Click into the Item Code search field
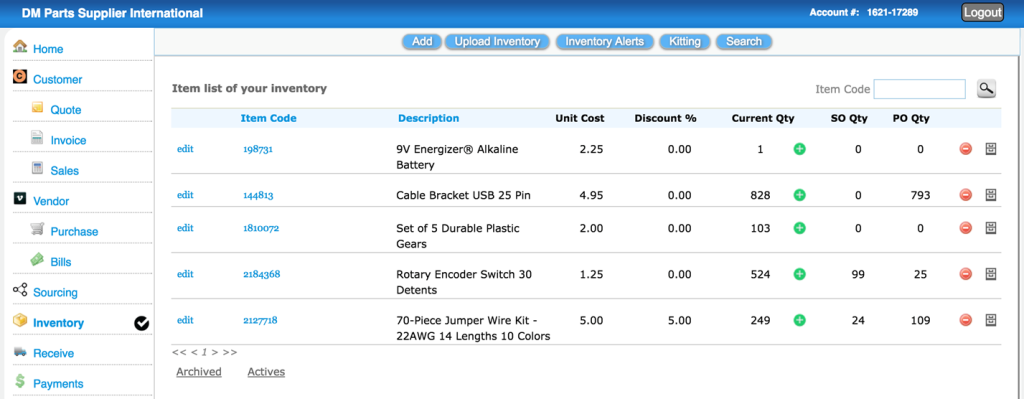Screen dimensions: 1024x399 click(x=920, y=89)
